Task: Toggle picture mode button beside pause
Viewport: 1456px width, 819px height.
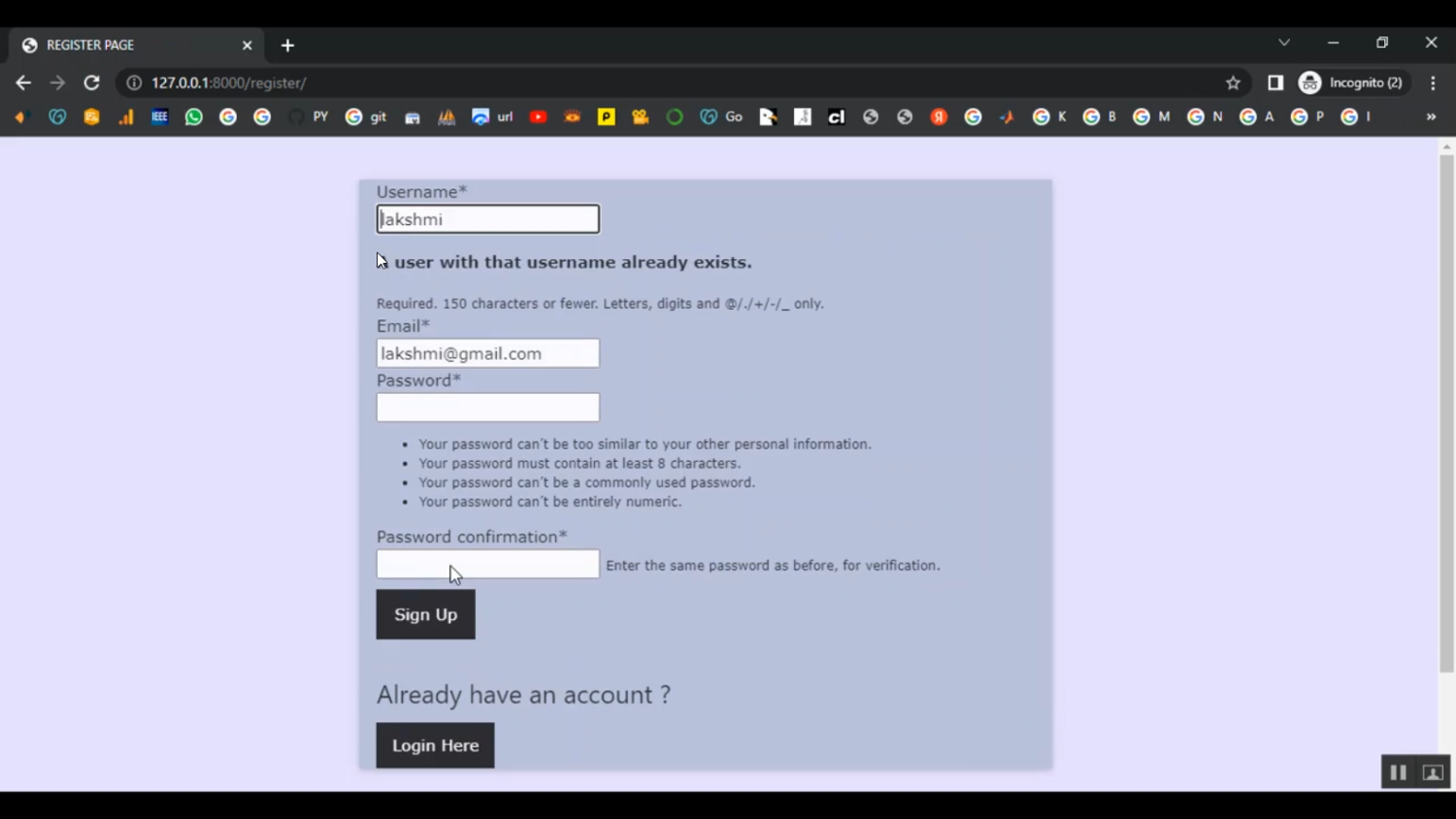Action: pyautogui.click(x=1433, y=772)
